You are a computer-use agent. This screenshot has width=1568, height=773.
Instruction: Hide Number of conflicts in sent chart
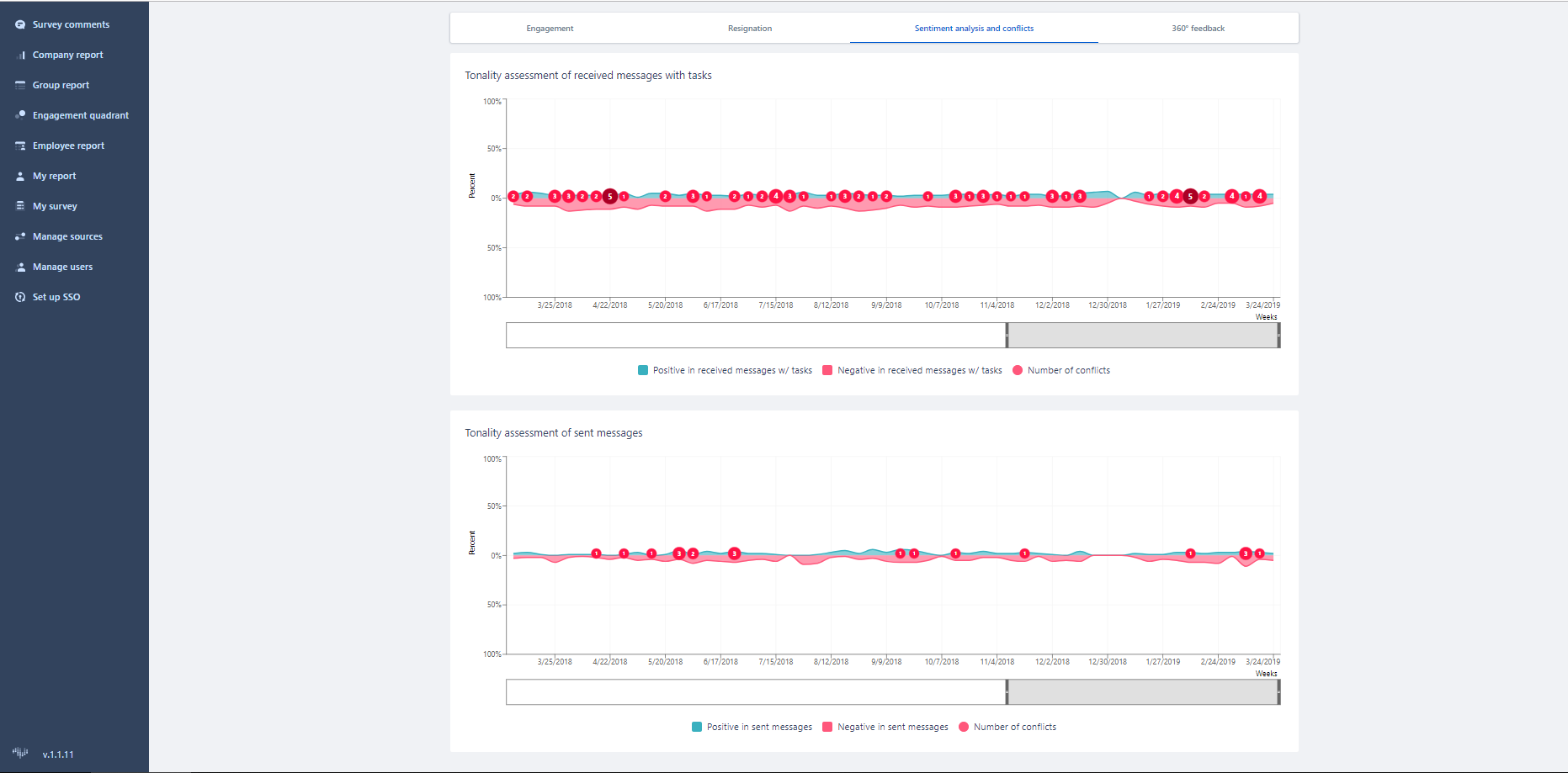pos(1007,727)
